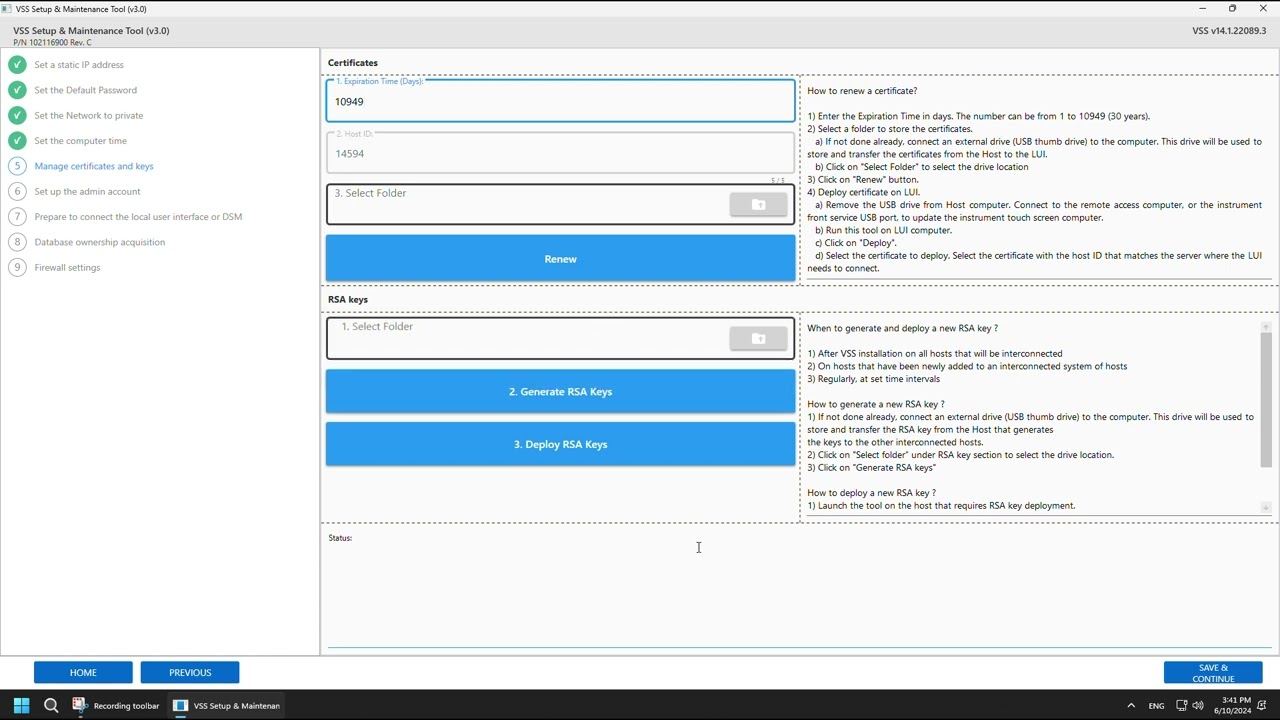Click the Network to private checkmark icon
Viewport: 1280px width, 720px height.
(x=17, y=115)
